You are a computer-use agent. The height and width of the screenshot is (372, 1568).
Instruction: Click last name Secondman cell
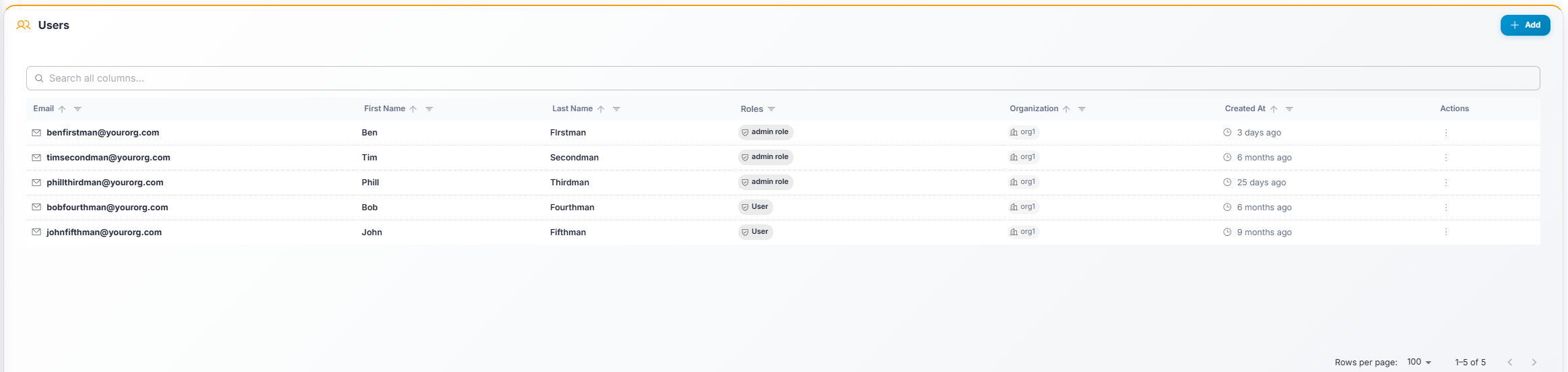click(x=575, y=158)
